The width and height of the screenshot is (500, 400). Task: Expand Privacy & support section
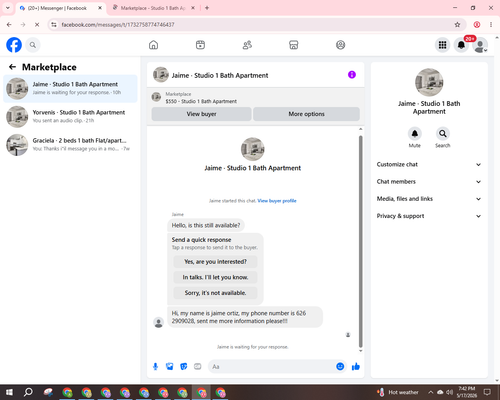click(x=429, y=216)
